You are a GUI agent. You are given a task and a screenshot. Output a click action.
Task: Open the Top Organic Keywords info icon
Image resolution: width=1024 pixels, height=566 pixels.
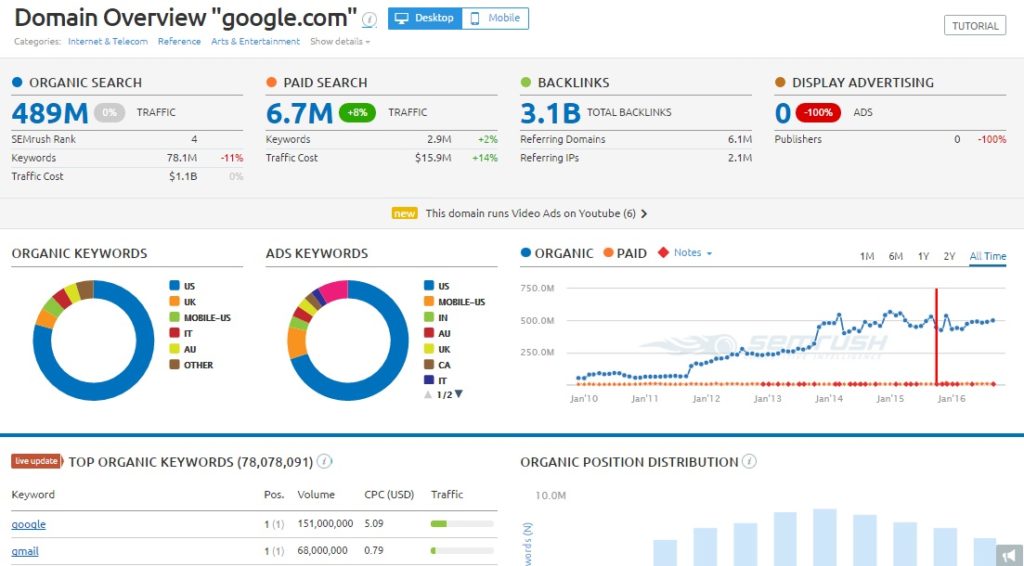[325, 462]
